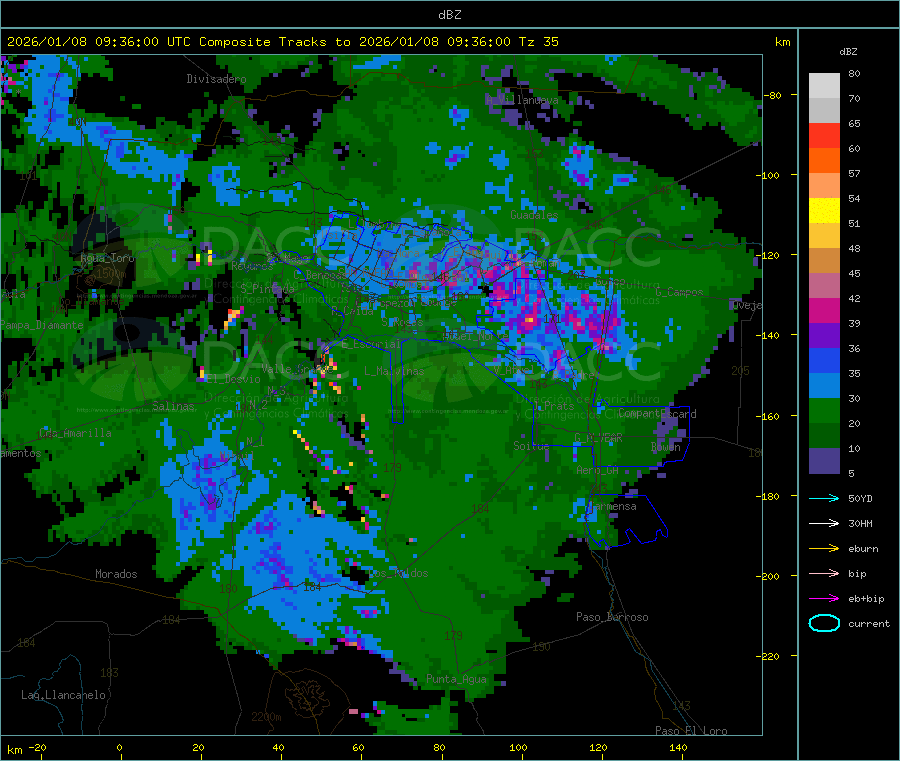Select the magenta 39-42 dBZ swatch
900x761 pixels.
[824, 310]
